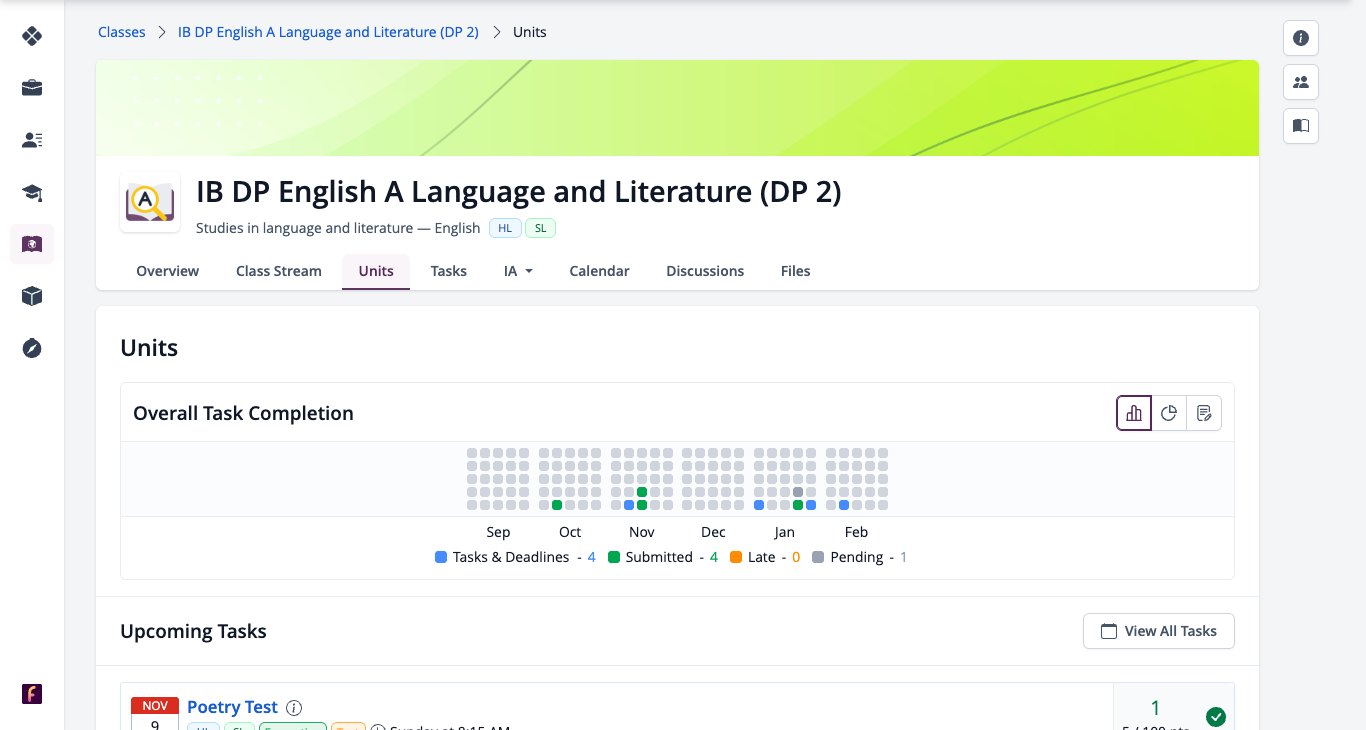Open the profile list sidebar icon
Viewport: 1366px width, 730px height.
pos(32,140)
